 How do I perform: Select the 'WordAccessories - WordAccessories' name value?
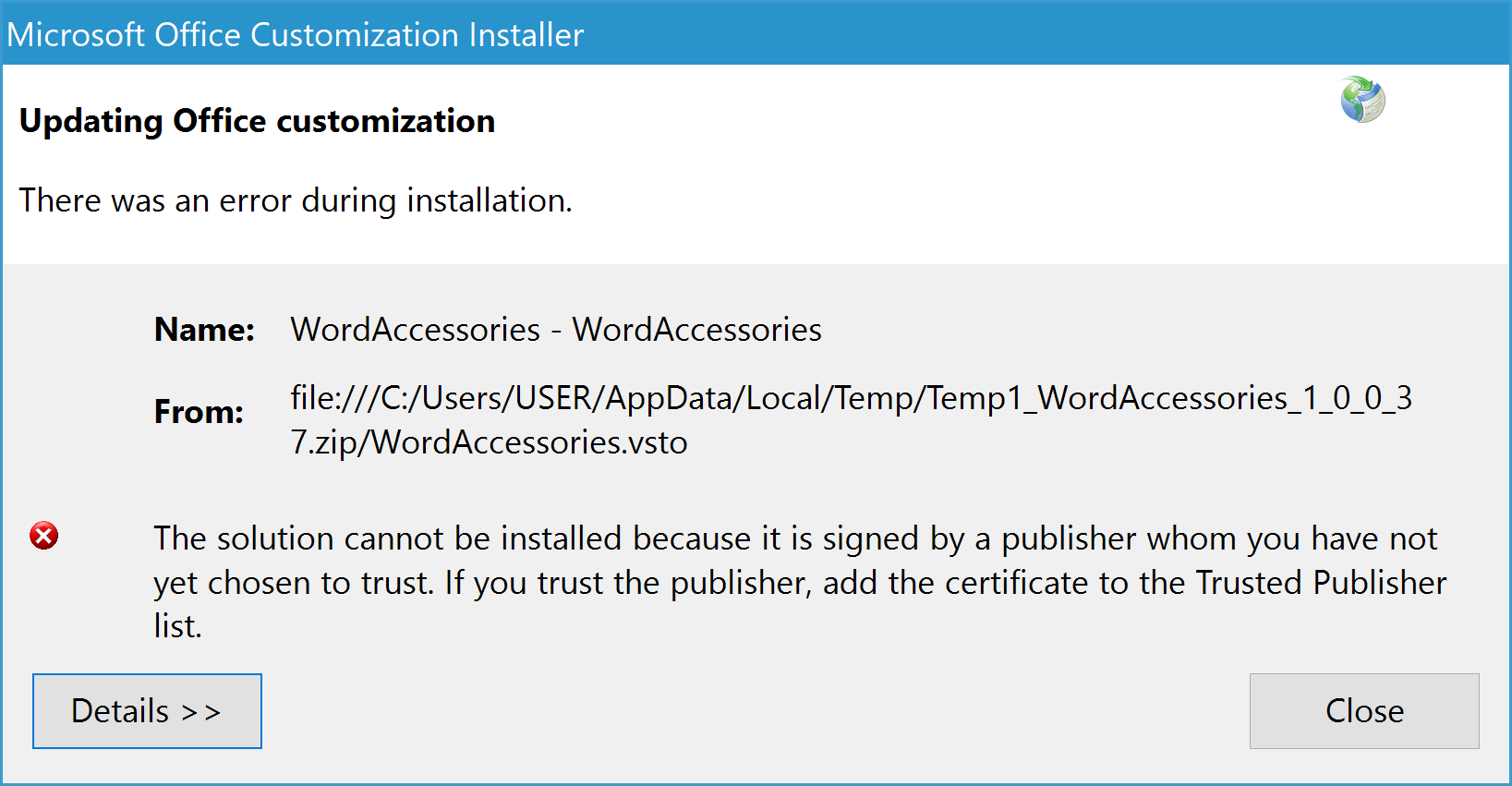[x=555, y=330]
